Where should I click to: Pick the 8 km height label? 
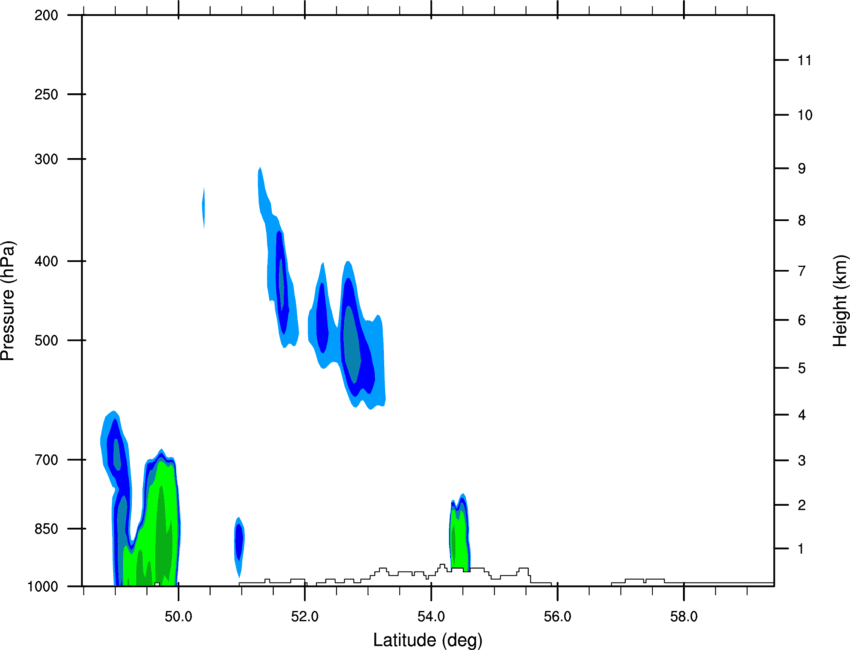(801, 221)
